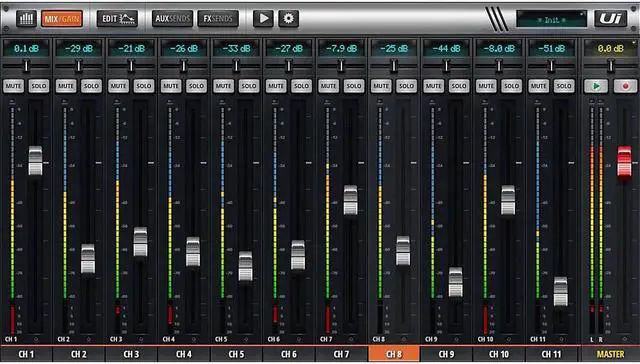
Task: Switch to FX SENDS view
Action: point(218,19)
